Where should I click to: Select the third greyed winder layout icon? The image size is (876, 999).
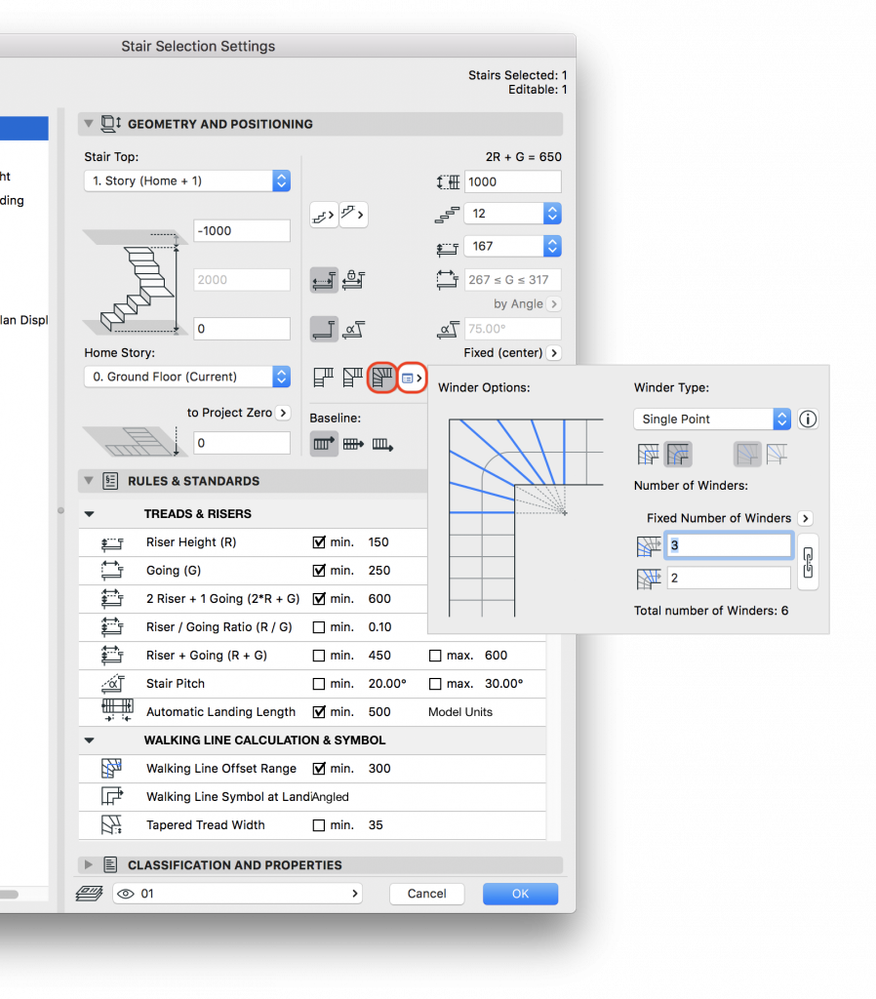click(x=747, y=454)
